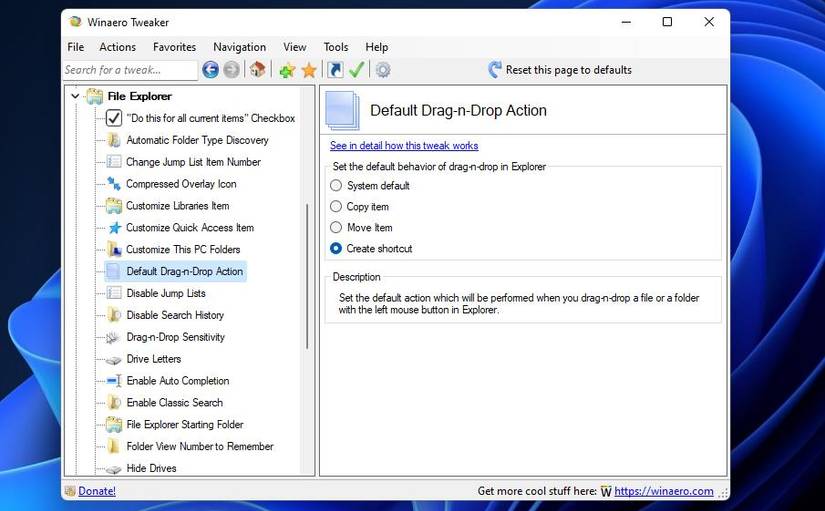Click the Disable Search History icon
This screenshot has width=825, height=511.
114,315
